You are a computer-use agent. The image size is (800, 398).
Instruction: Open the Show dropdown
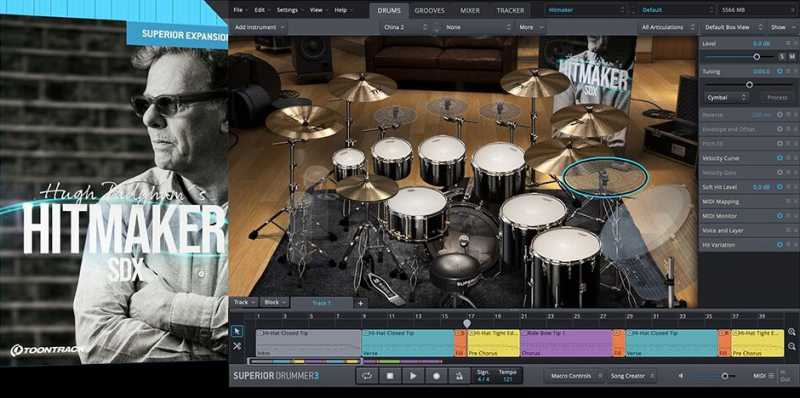(782, 27)
